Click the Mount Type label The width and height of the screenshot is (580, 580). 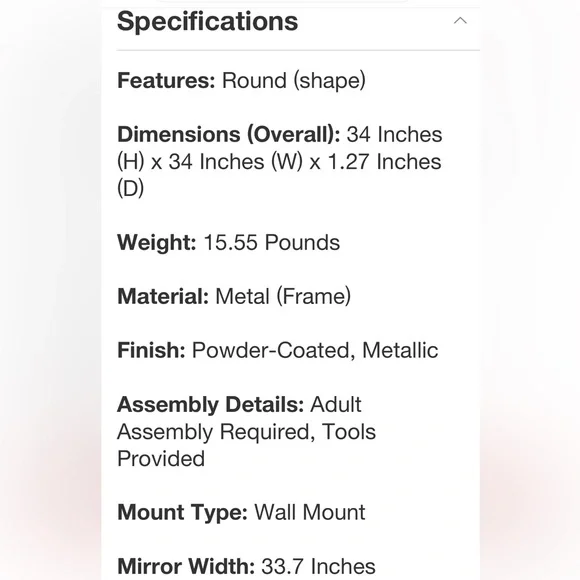pos(182,513)
